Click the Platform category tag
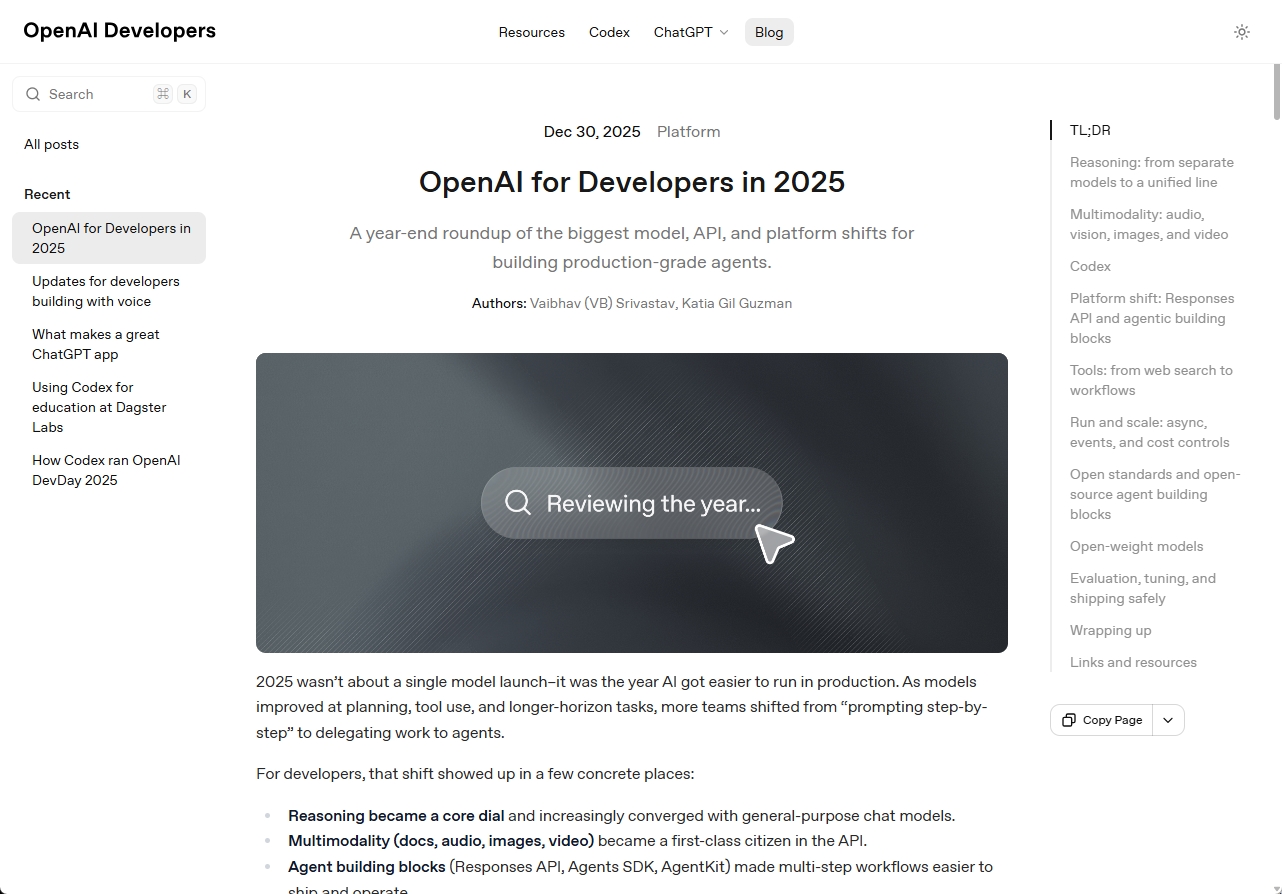The height and width of the screenshot is (894, 1282). coord(688,132)
